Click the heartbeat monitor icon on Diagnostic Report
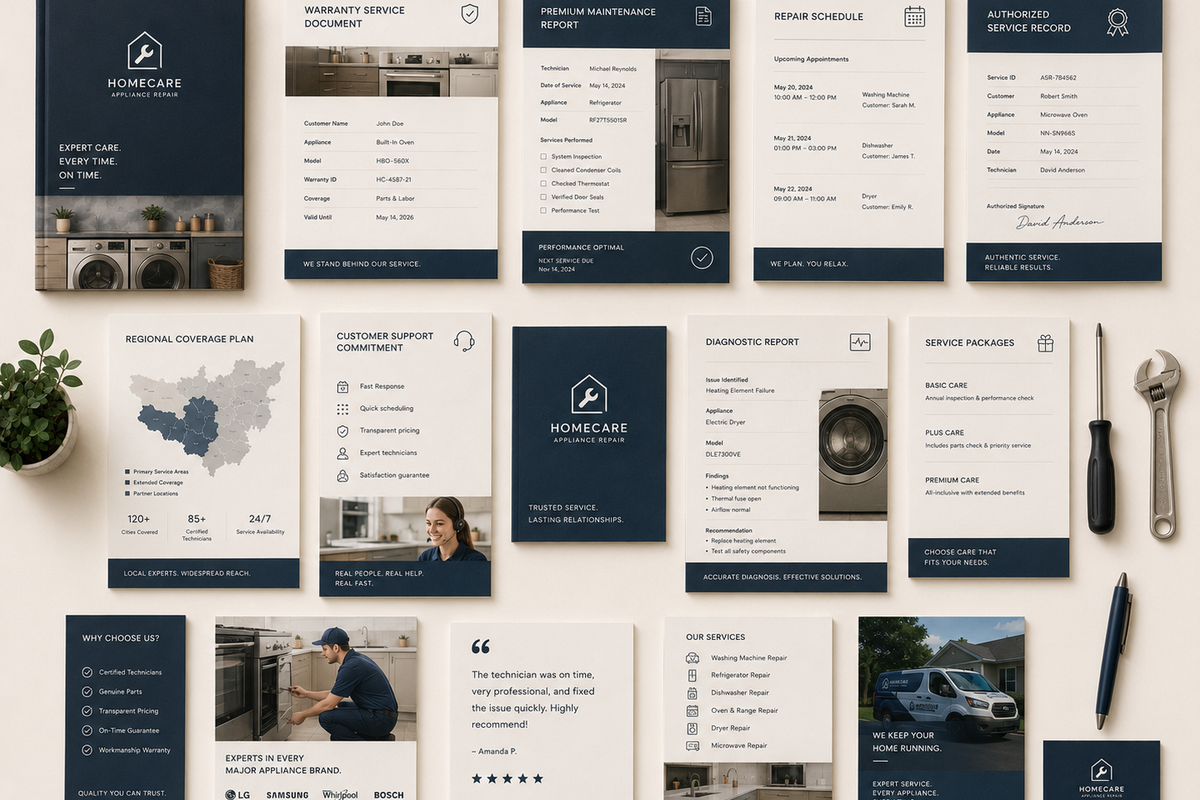The image size is (1200, 800). coord(860,342)
